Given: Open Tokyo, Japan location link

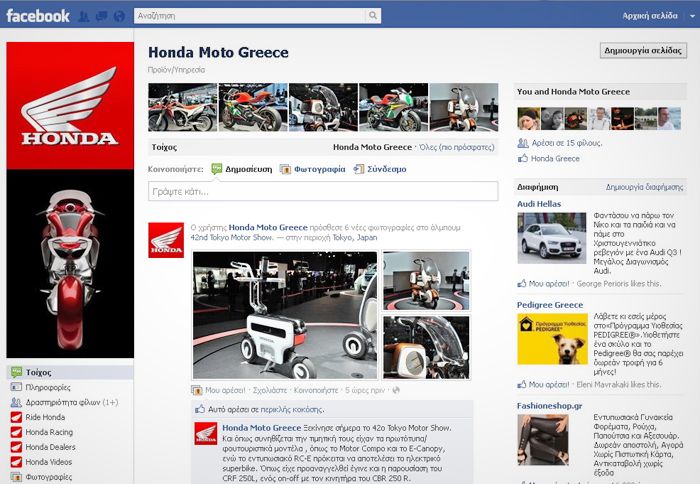Looking at the screenshot, I should [354, 238].
